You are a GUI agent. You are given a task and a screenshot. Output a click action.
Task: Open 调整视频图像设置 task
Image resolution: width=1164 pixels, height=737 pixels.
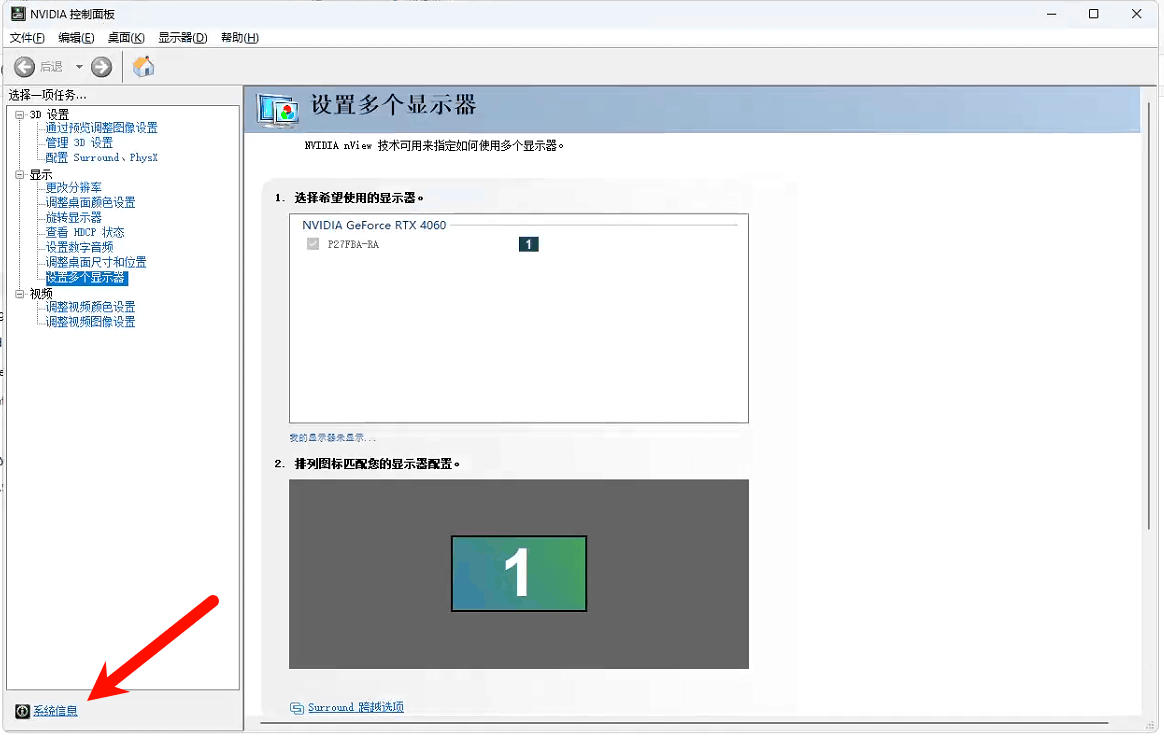tap(91, 321)
